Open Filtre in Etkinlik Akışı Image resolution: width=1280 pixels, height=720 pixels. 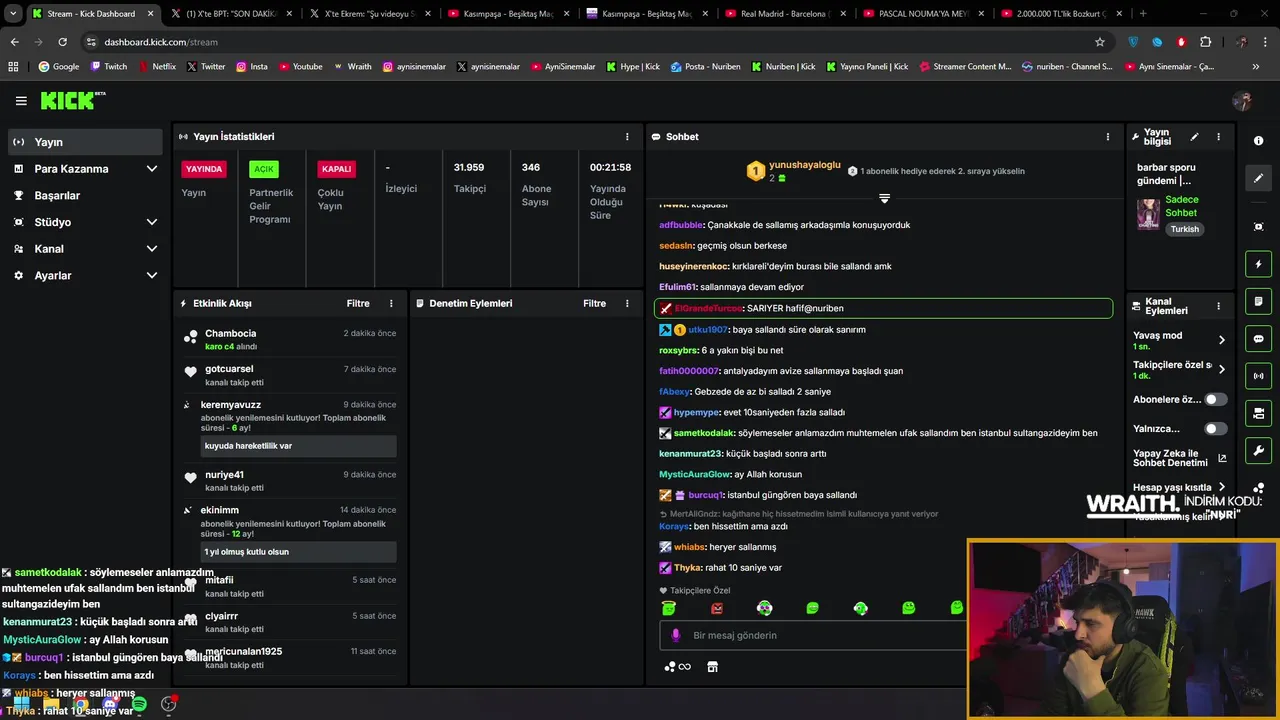point(358,303)
